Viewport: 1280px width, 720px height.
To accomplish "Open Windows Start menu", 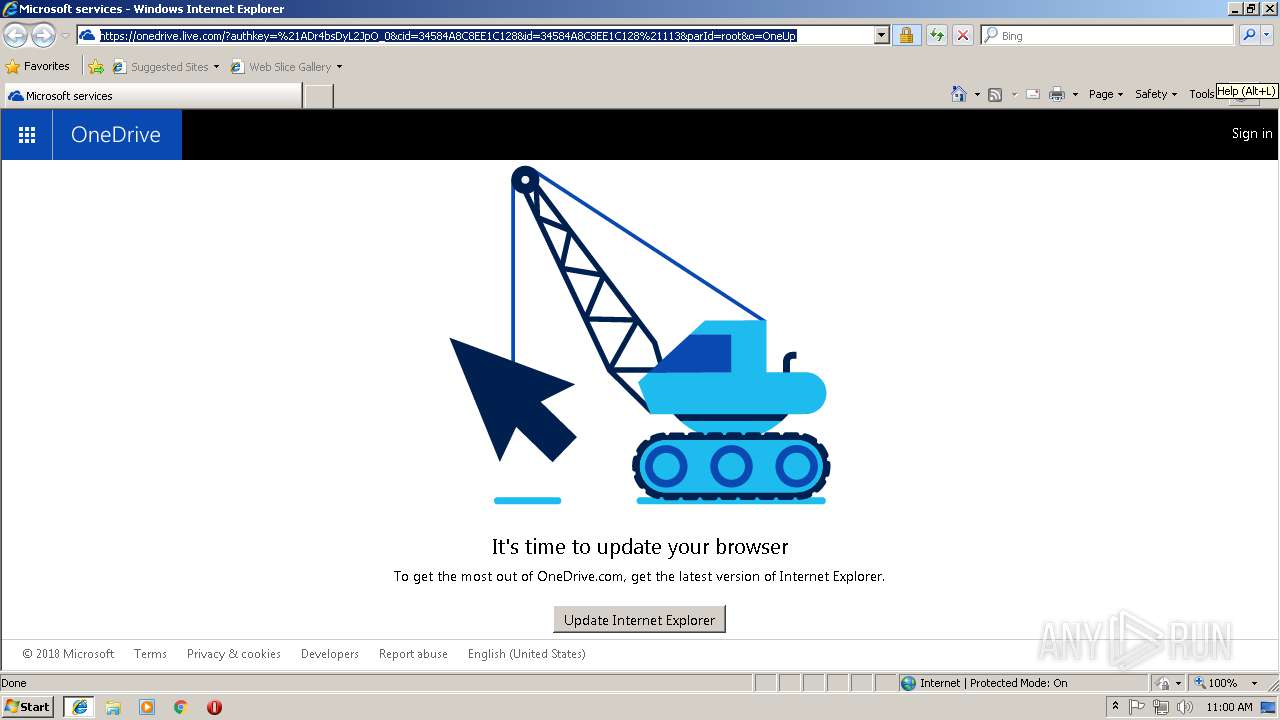I will (x=28, y=707).
